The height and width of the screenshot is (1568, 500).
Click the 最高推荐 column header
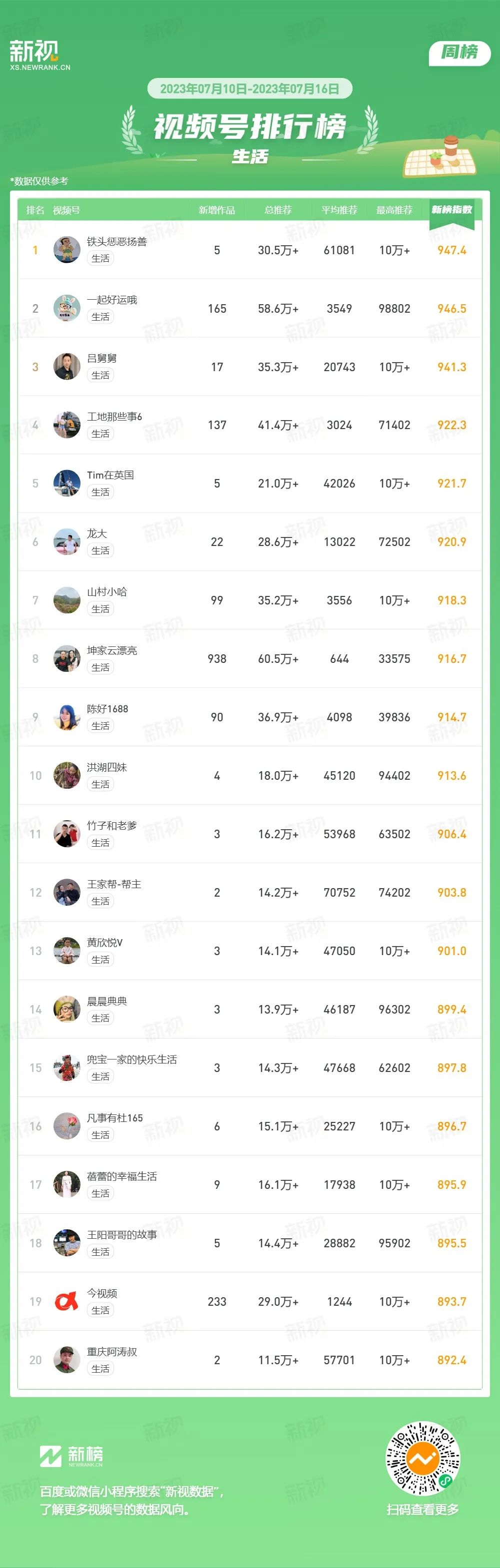point(394,210)
